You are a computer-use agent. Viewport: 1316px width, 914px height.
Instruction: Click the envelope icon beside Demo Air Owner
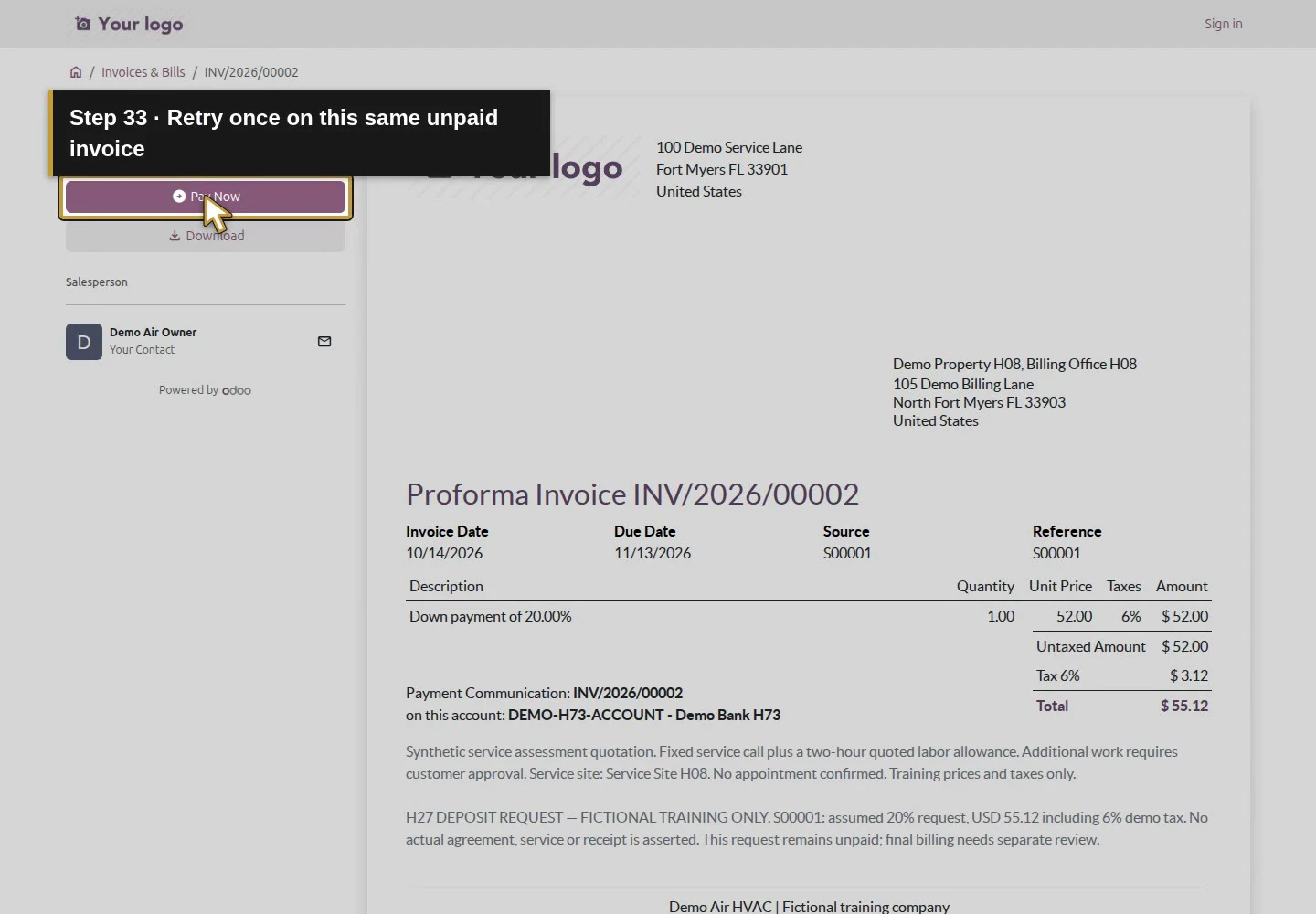324,342
